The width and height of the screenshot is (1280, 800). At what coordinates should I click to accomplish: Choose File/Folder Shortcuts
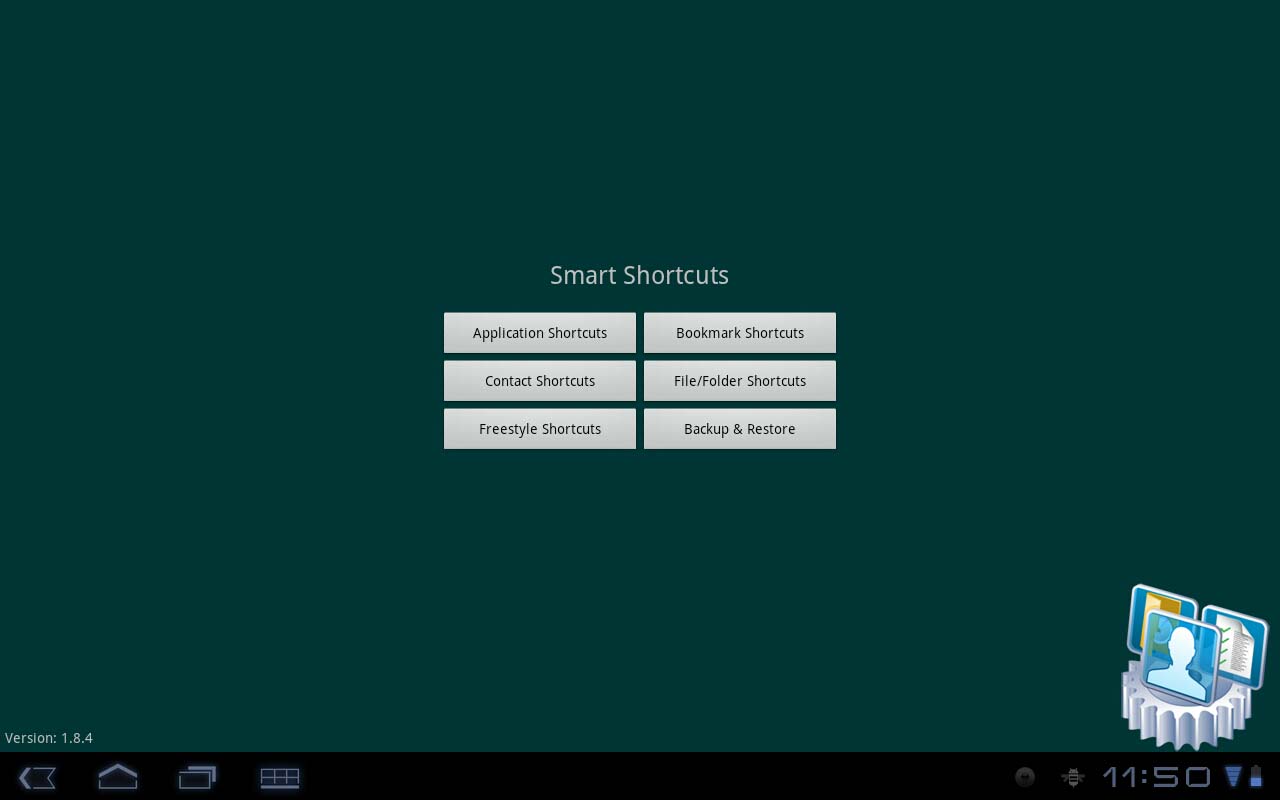(x=740, y=381)
